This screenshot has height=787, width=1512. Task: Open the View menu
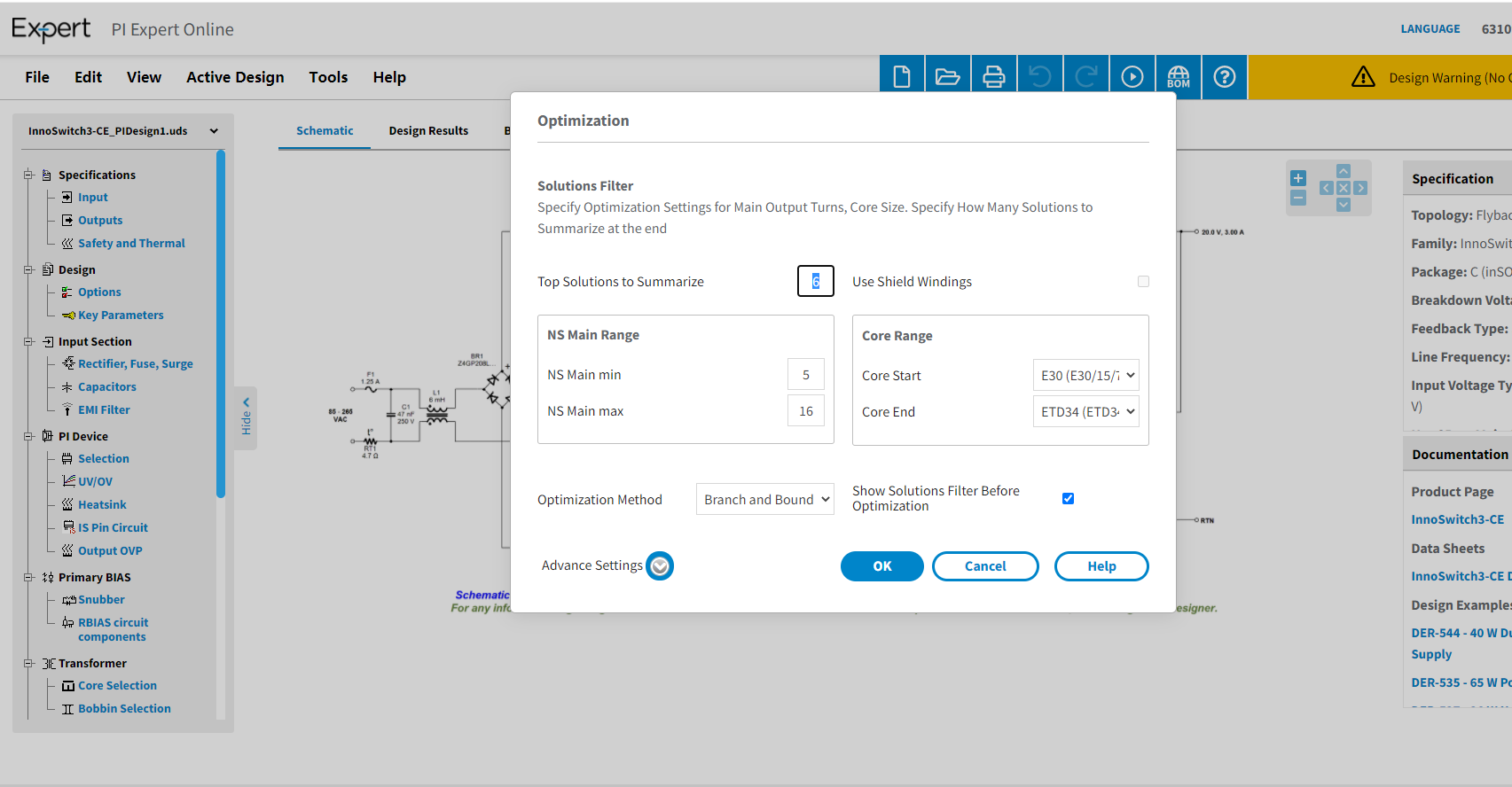144,77
